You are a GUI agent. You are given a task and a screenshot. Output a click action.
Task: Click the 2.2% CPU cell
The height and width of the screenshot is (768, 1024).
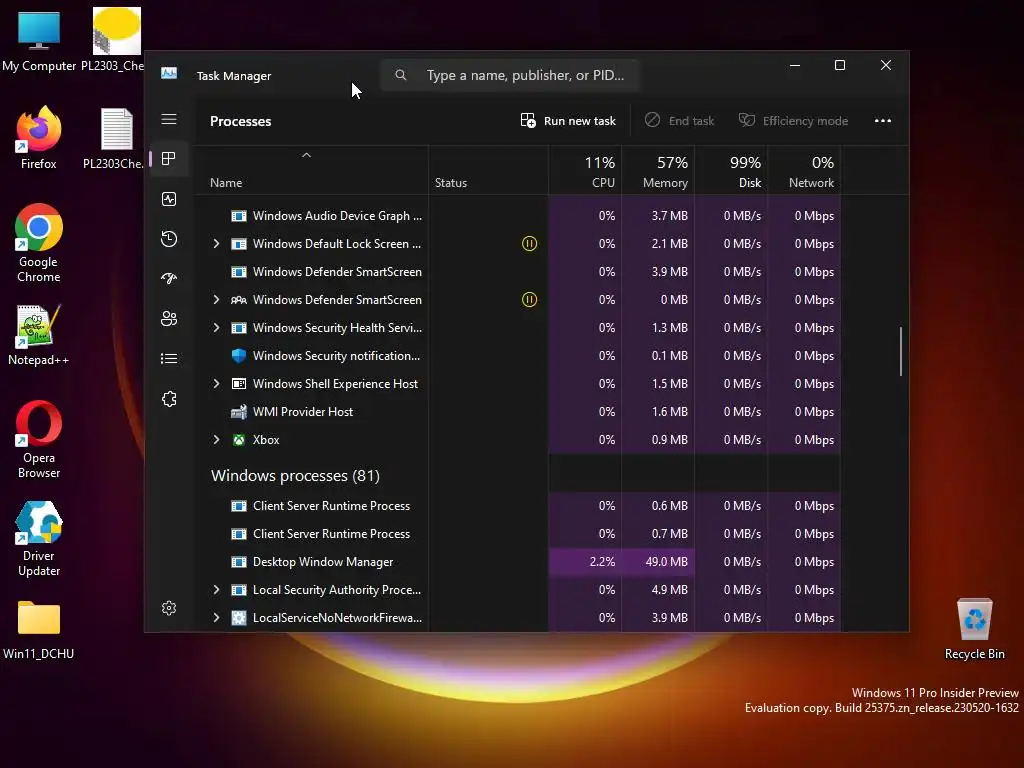[585, 562]
